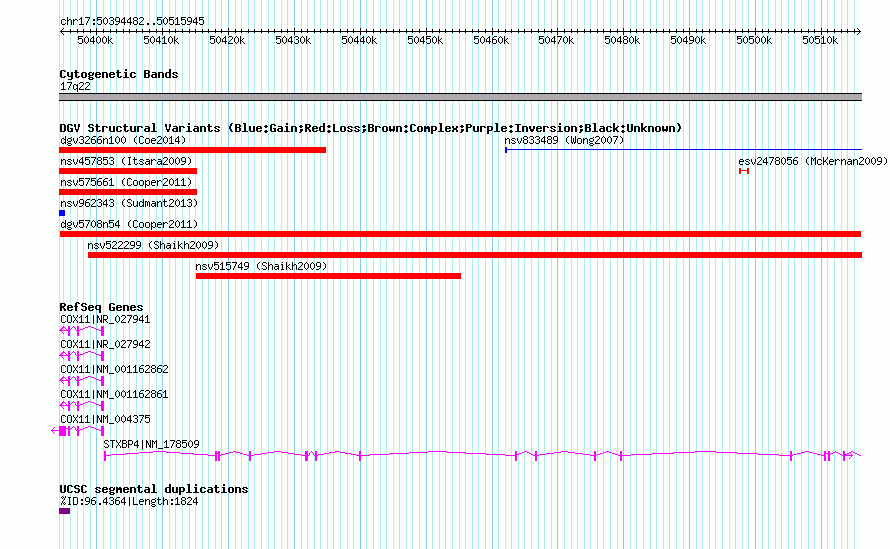Click the small red esv2478056 (McKernan2009) marker
Viewport: 890px width, 549px height.
point(744,171)
